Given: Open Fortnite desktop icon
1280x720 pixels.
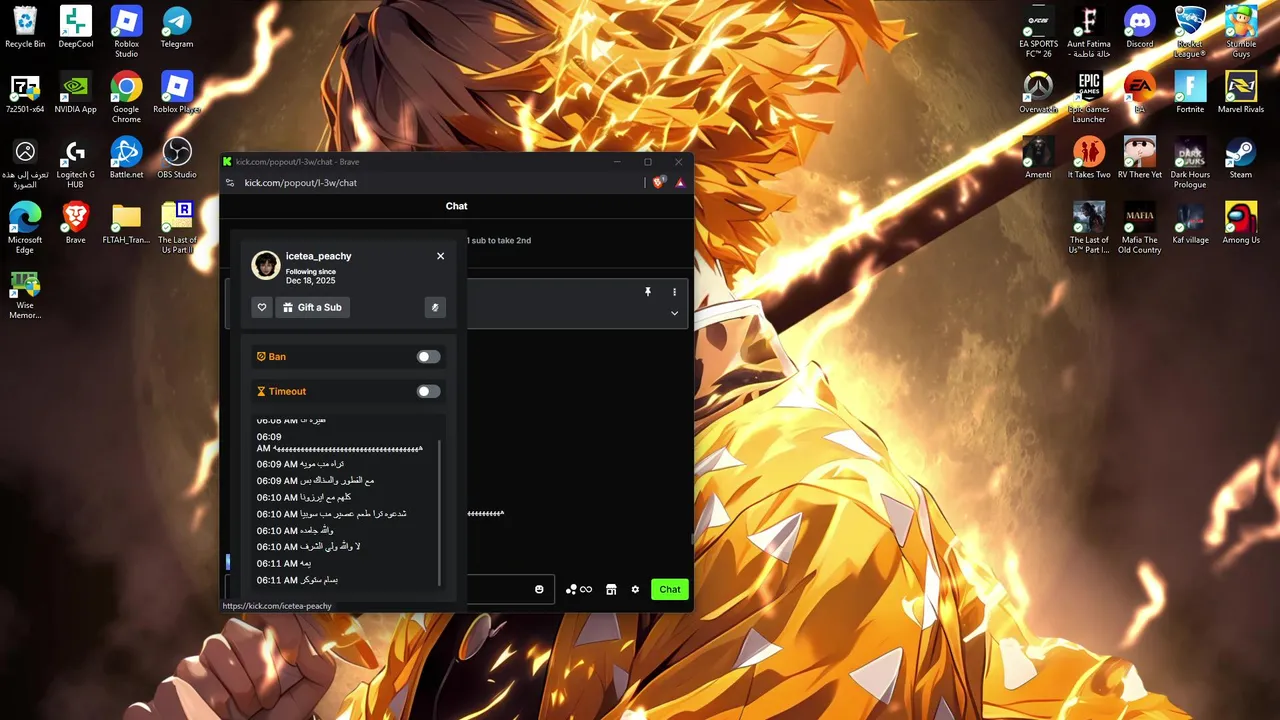Looking at the screenshot, I should click(1190, 93).
